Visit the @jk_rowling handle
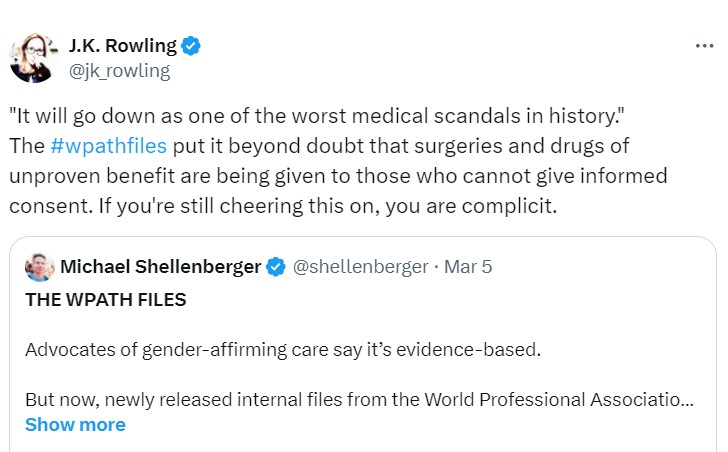The image size is (728, 452). pyautogui.click(x=120, y=70)
